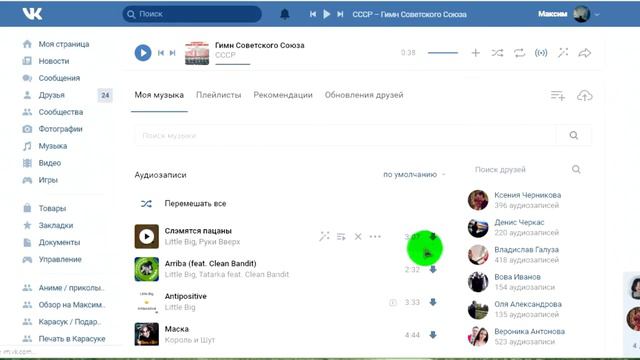Open the по умолчанию sorting dropdown

(414, 175)
